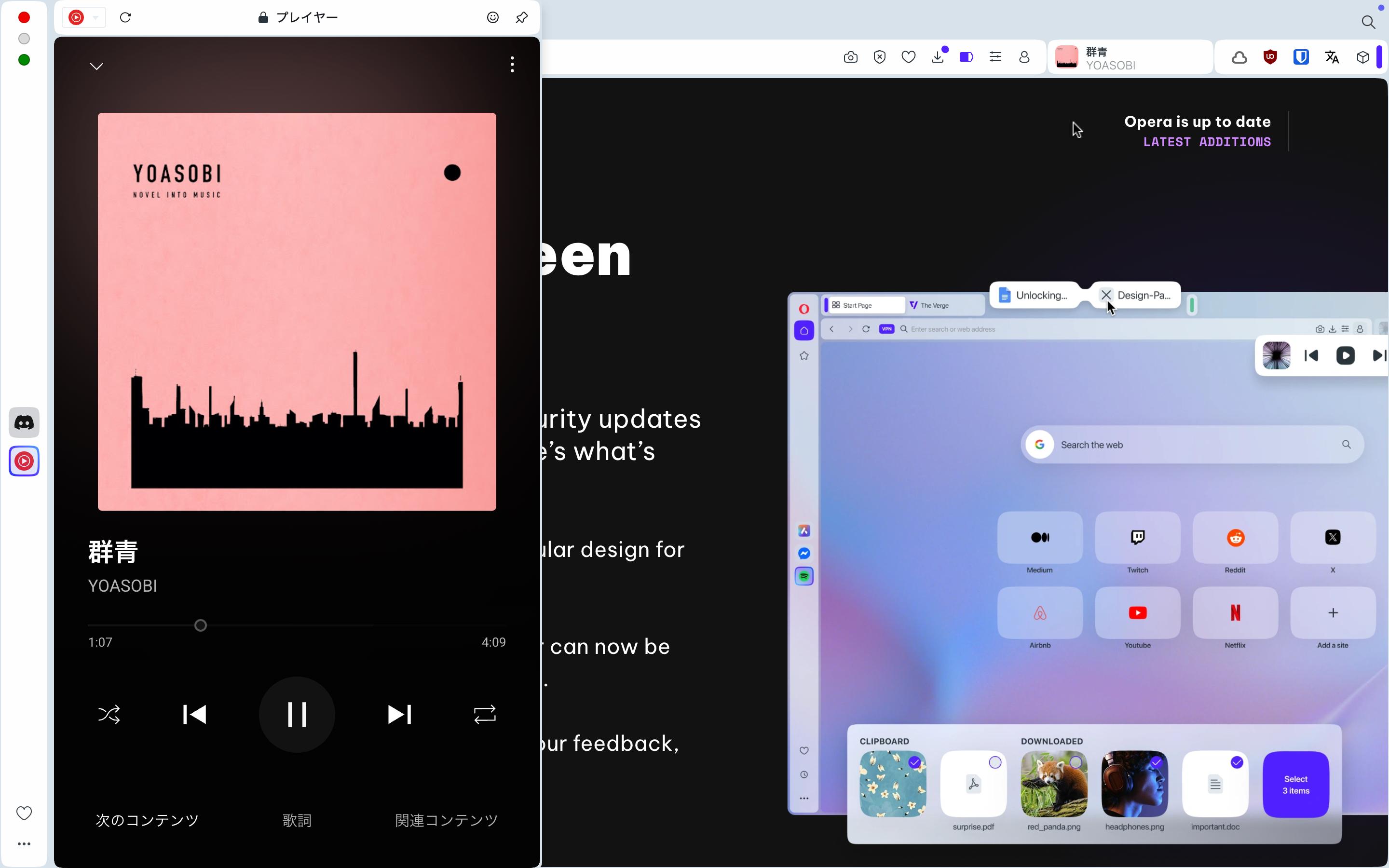
Task: Open the sidebar heart bookmarks icon
Action: [24, 813]
